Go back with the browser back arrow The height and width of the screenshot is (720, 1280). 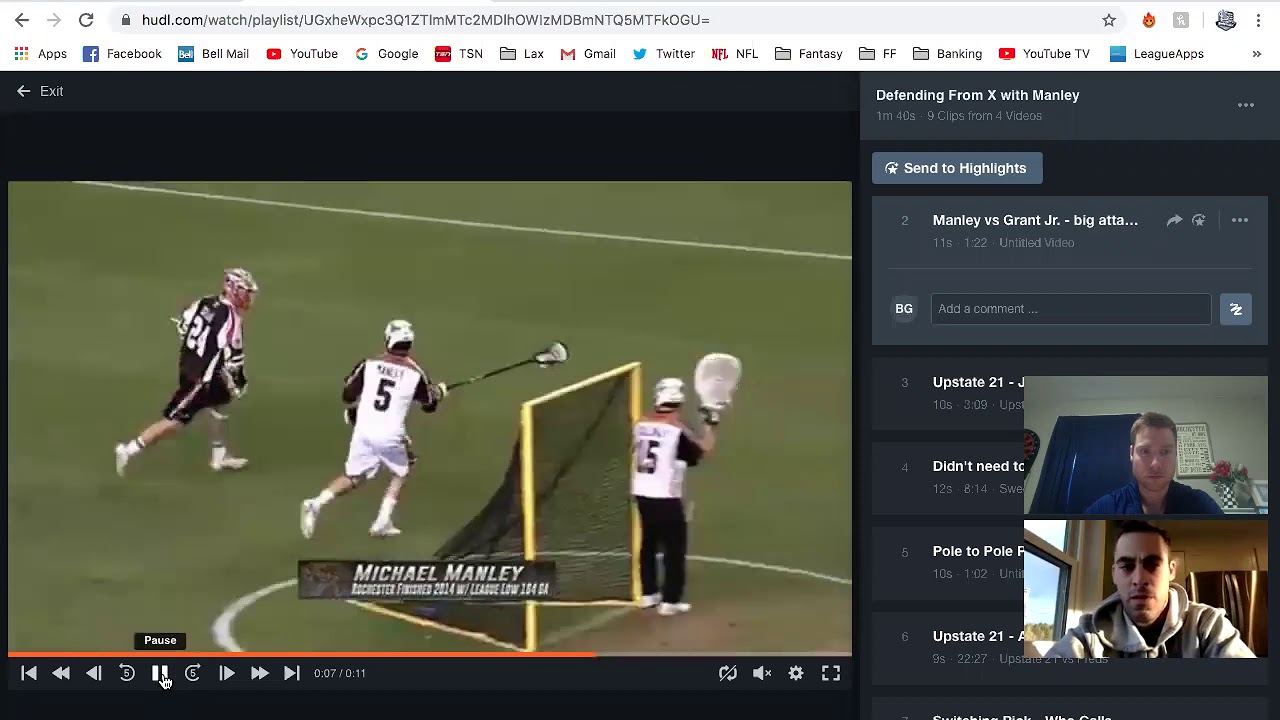point(22,20)
